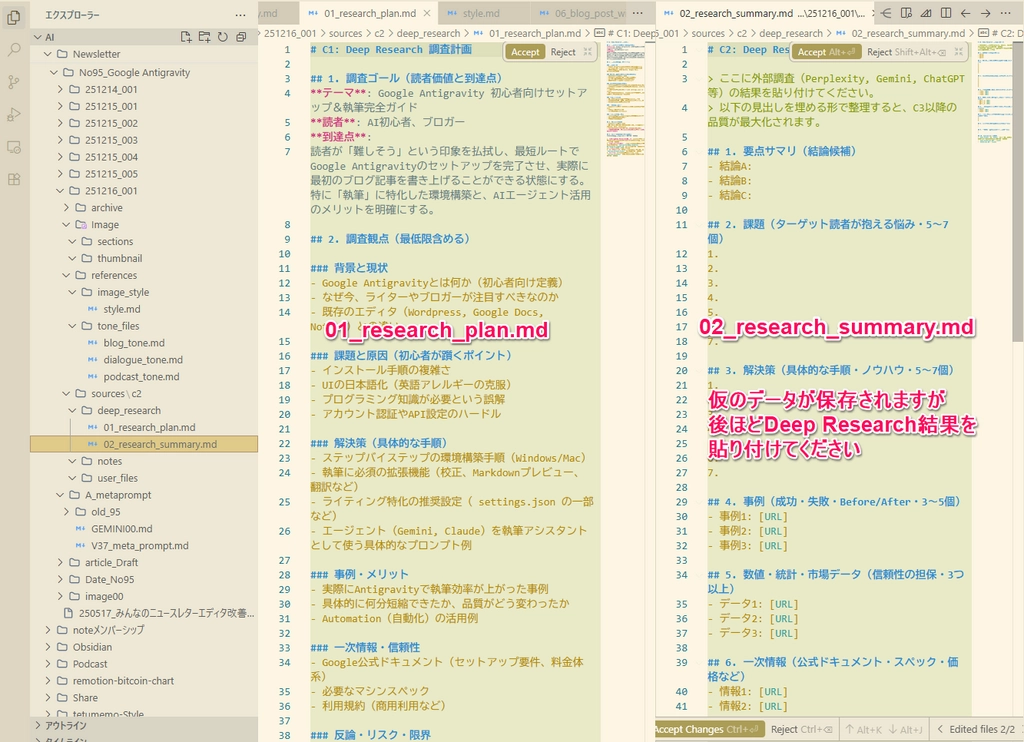The height and width of the screenshot is (742, 1024).
Task: Open the Search view in activity bar
Action: point(14,50)
